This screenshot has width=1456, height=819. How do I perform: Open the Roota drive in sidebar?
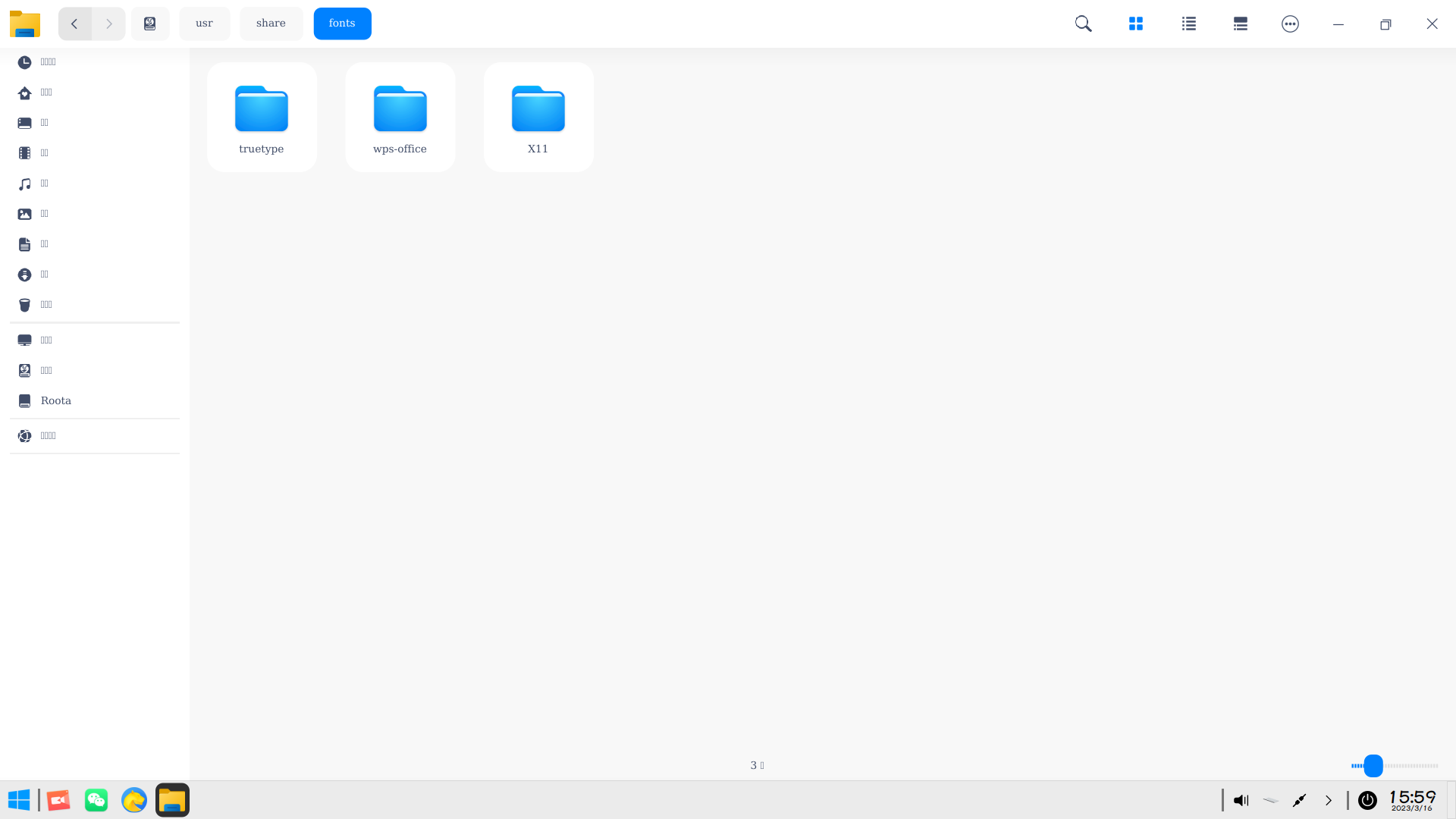(55, 400)
